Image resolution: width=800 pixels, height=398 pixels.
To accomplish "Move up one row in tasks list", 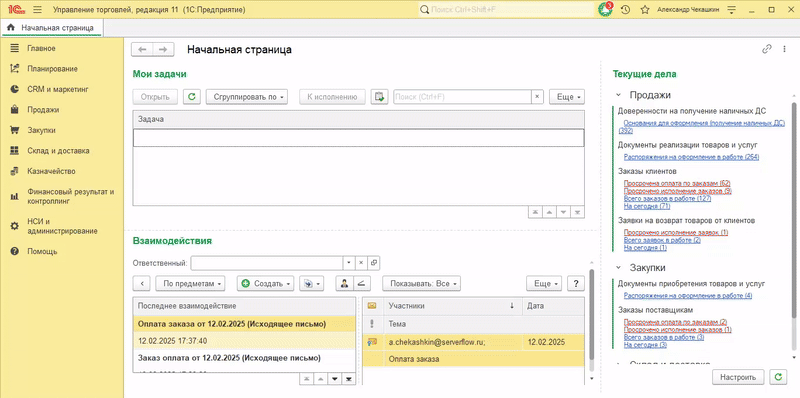I will tap(549, 212).
